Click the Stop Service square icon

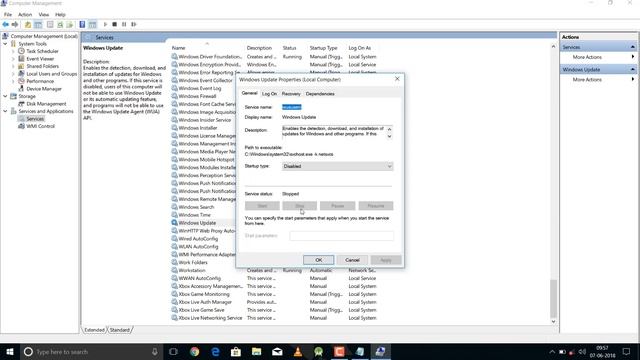[115, 24]
